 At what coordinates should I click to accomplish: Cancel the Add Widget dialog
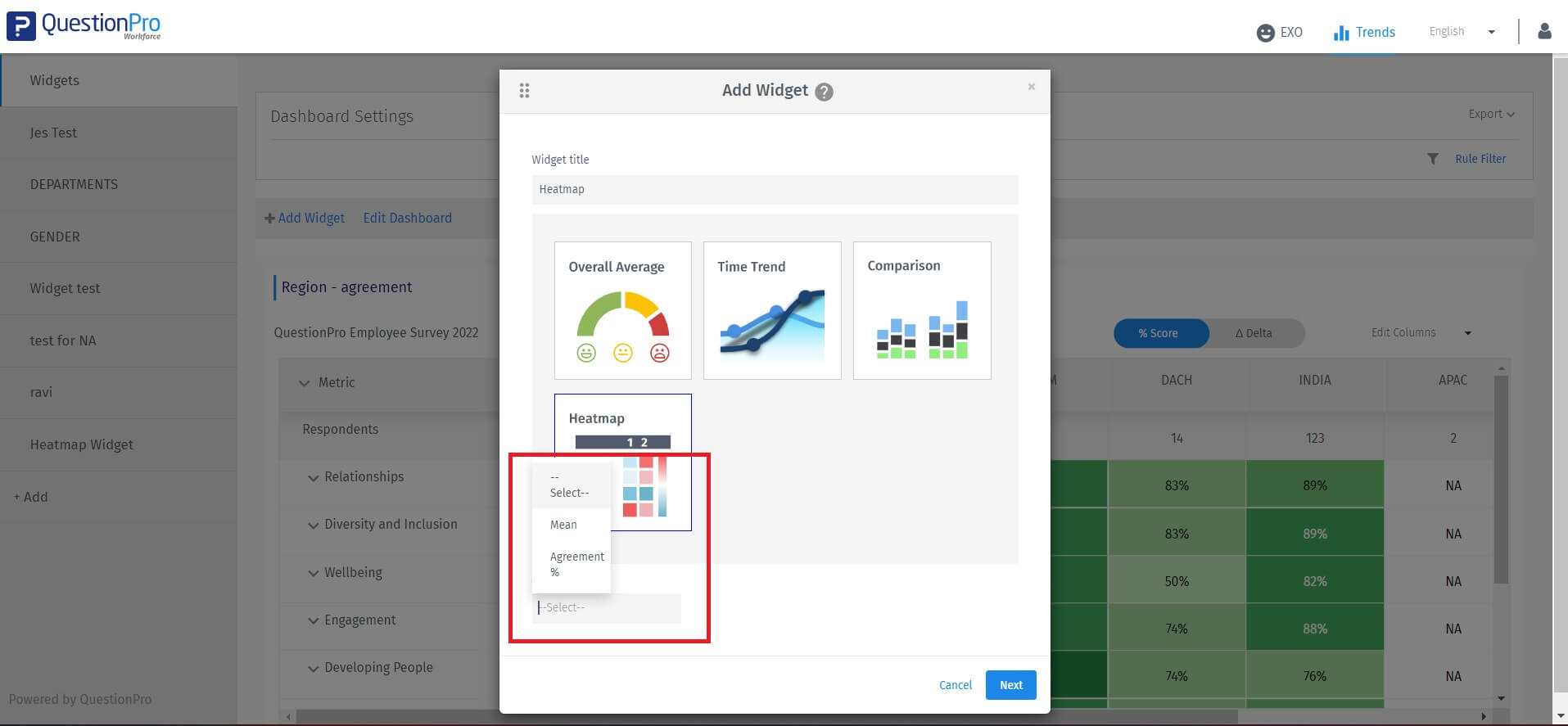pos(956,685)
